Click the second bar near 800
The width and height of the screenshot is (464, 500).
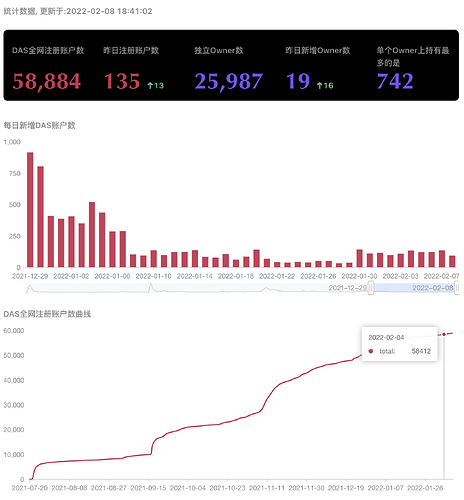click(x=40, y=217)
